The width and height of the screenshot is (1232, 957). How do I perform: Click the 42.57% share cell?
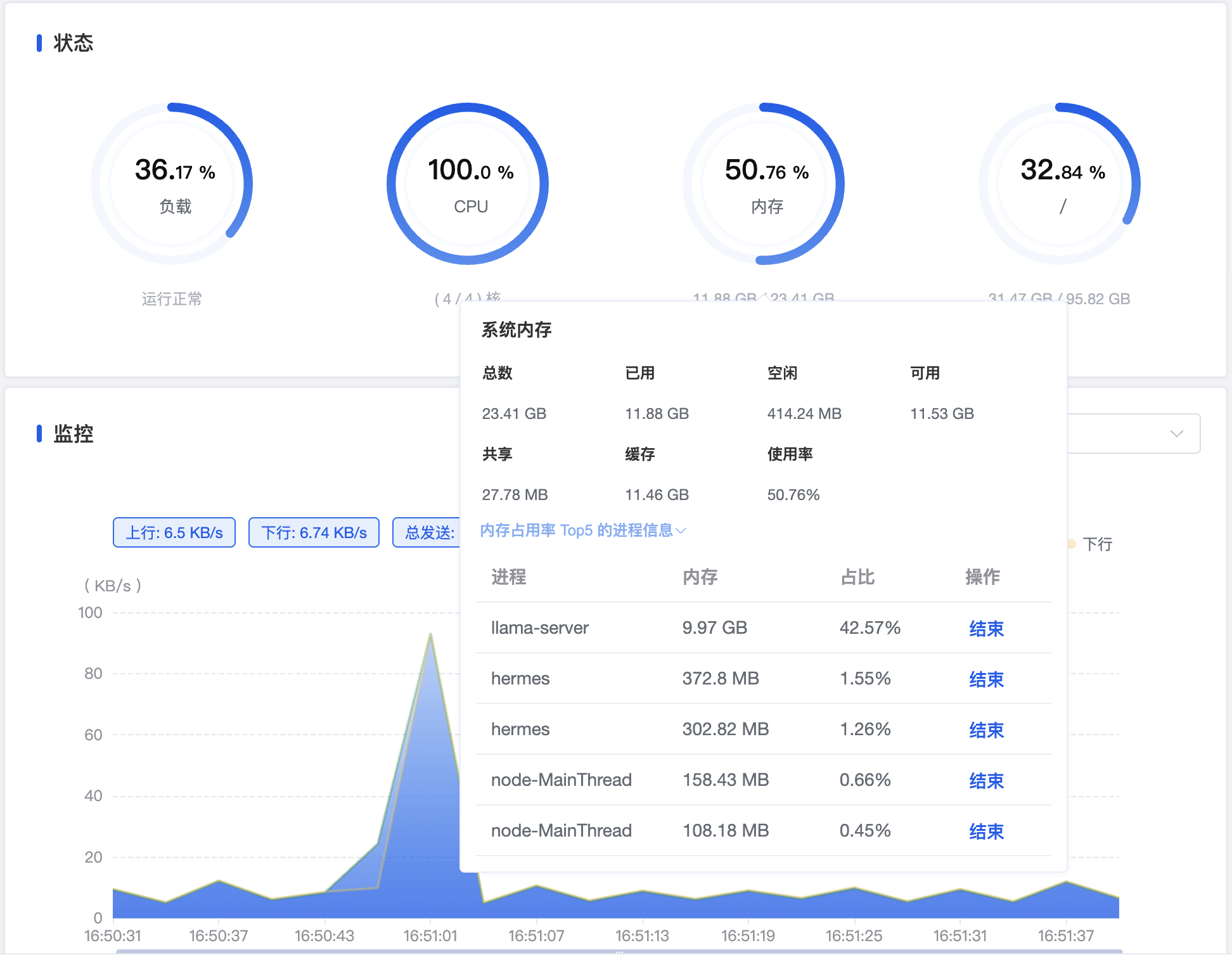(x=870, y=627)
